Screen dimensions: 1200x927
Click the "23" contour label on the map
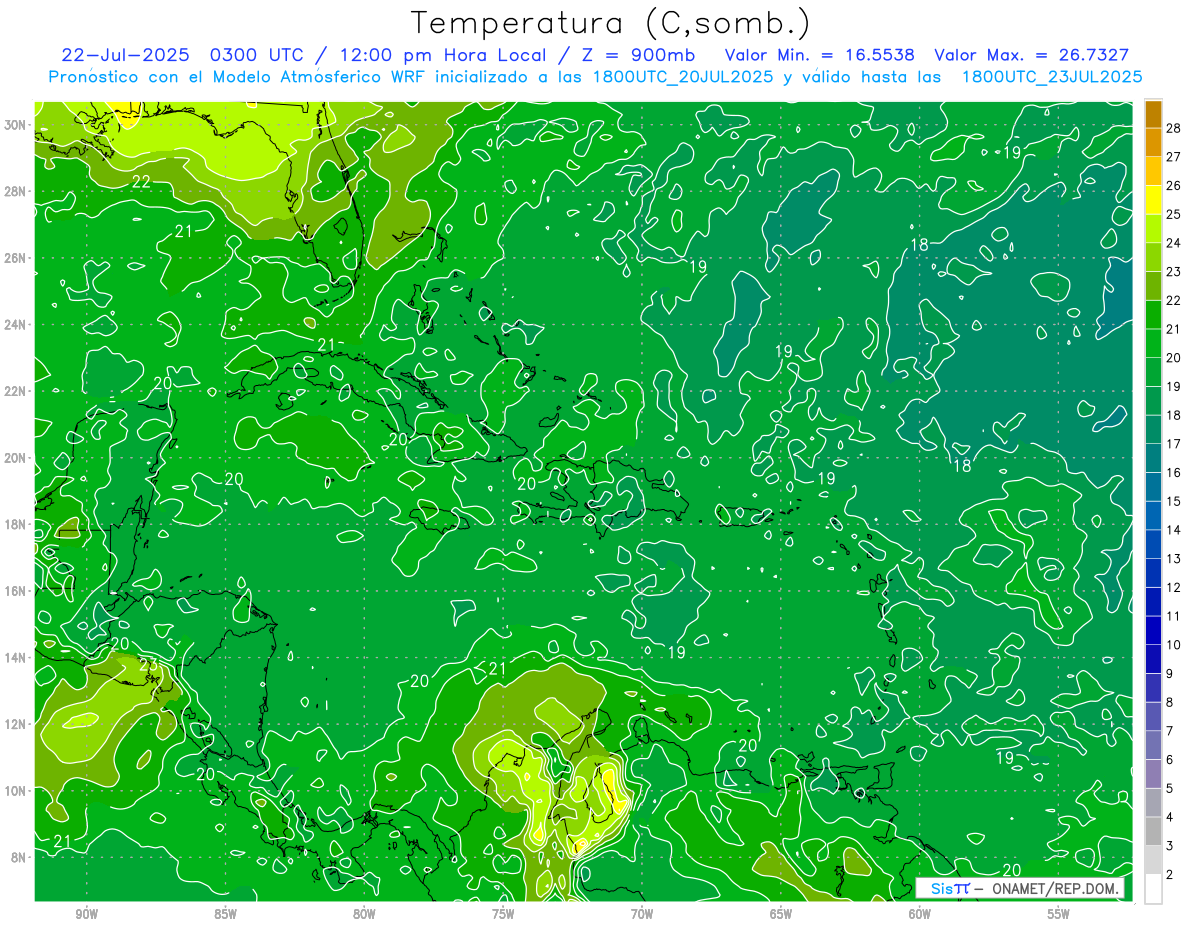tap(148, 665)
